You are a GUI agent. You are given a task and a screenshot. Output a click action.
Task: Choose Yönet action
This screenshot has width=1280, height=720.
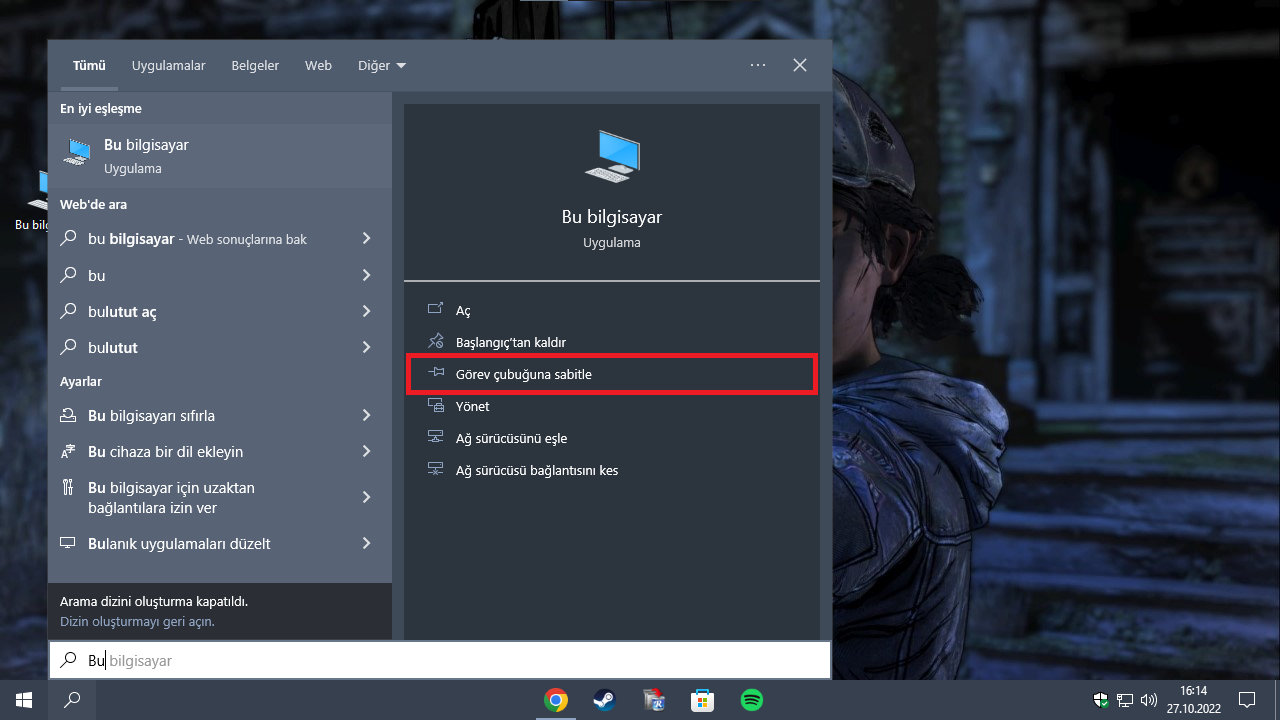pos(612,406)
